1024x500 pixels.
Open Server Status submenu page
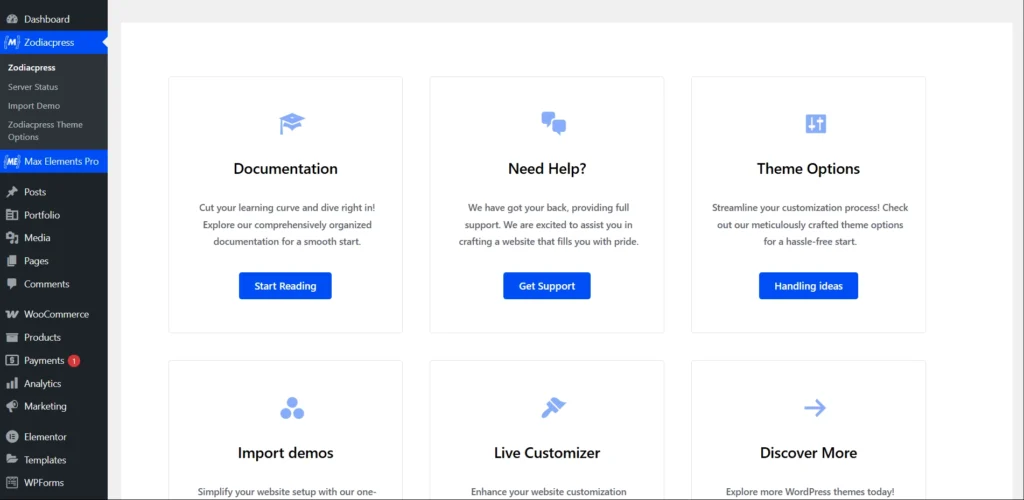click(x=33, y=87)
